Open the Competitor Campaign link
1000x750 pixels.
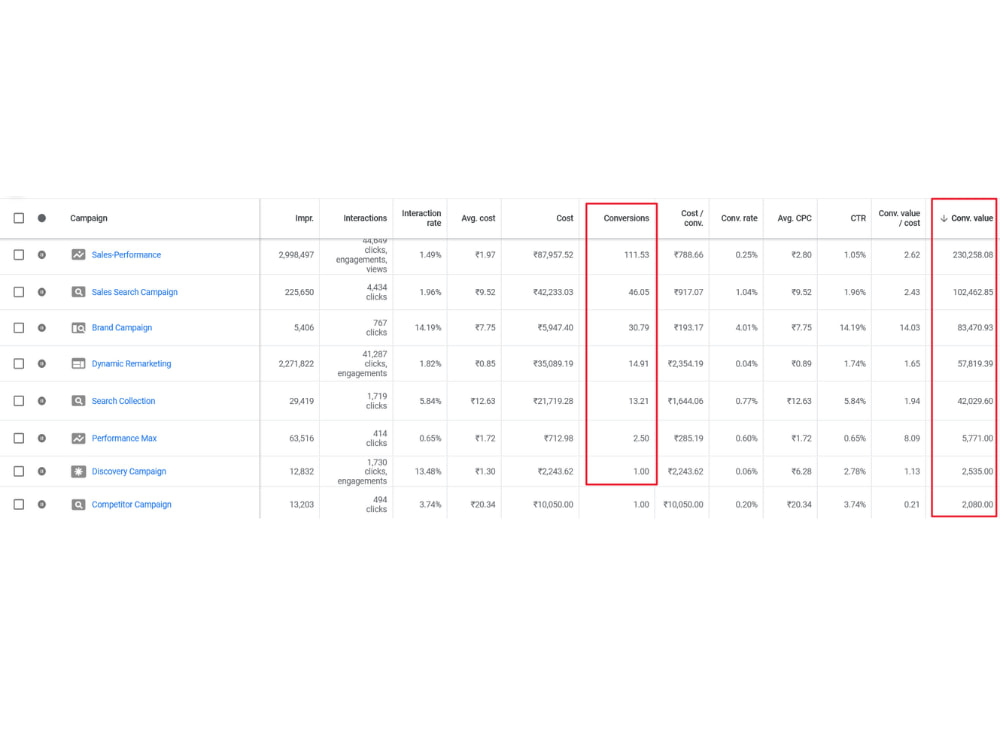131,504
